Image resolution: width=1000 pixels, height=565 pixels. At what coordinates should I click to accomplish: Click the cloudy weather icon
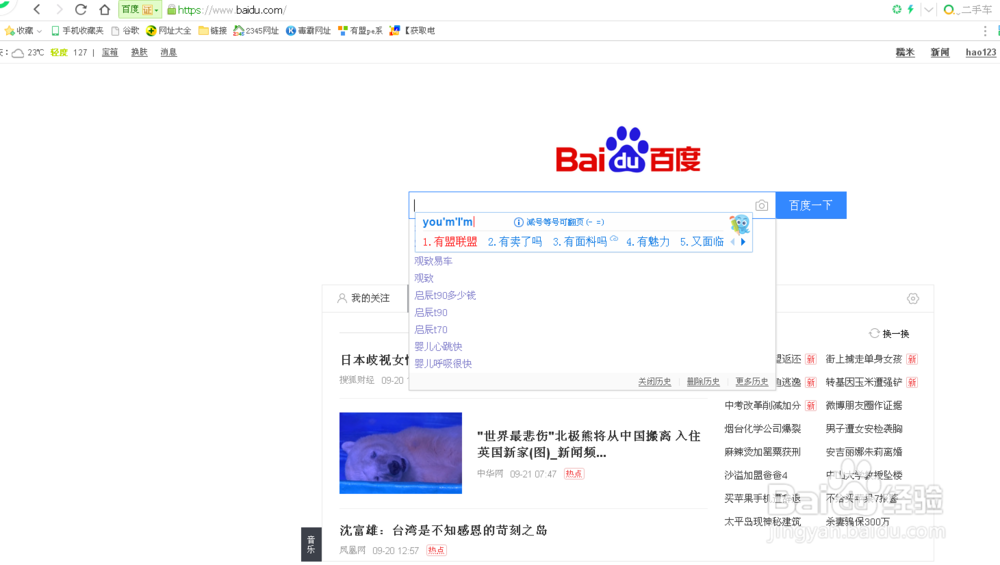[18, 53]
